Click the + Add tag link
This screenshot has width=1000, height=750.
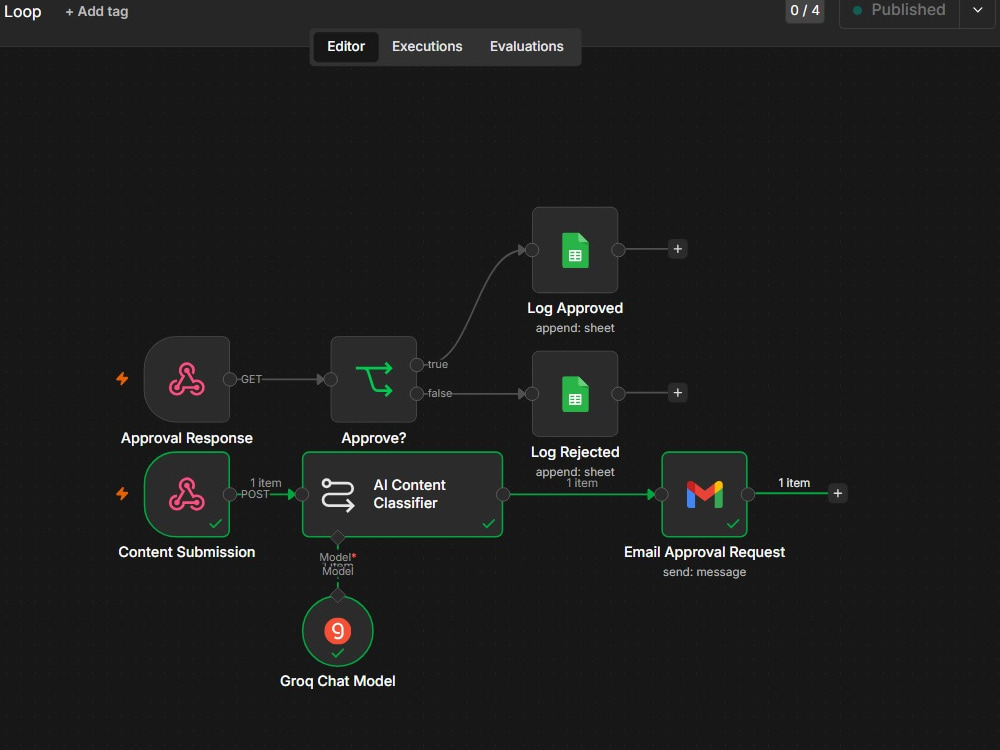click(x=97, y=11)
